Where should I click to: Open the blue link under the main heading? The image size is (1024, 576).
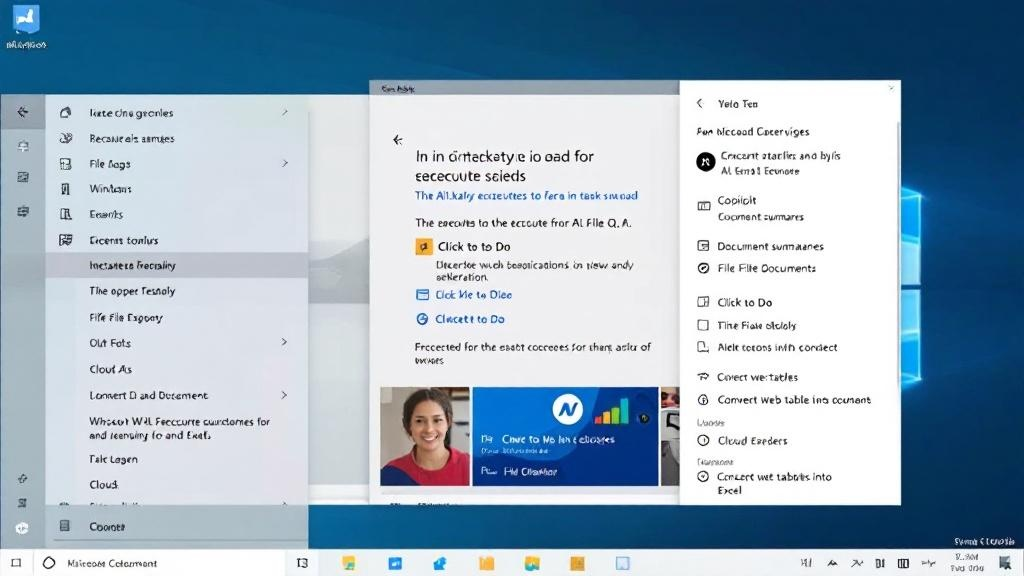pos(526,196)
